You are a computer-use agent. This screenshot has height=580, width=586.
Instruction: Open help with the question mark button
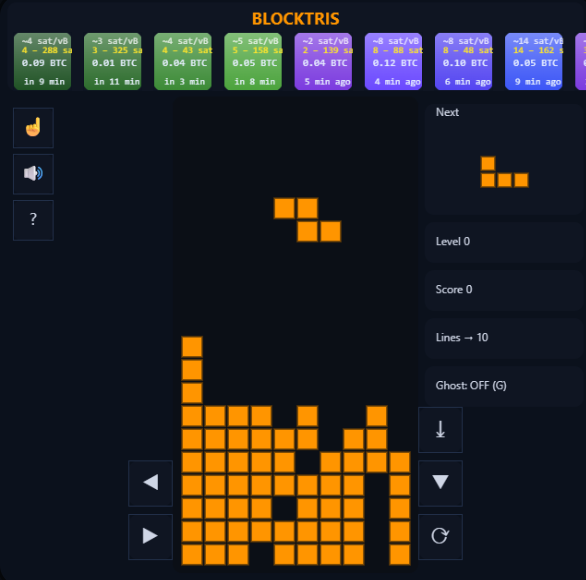tap(33, 220)
